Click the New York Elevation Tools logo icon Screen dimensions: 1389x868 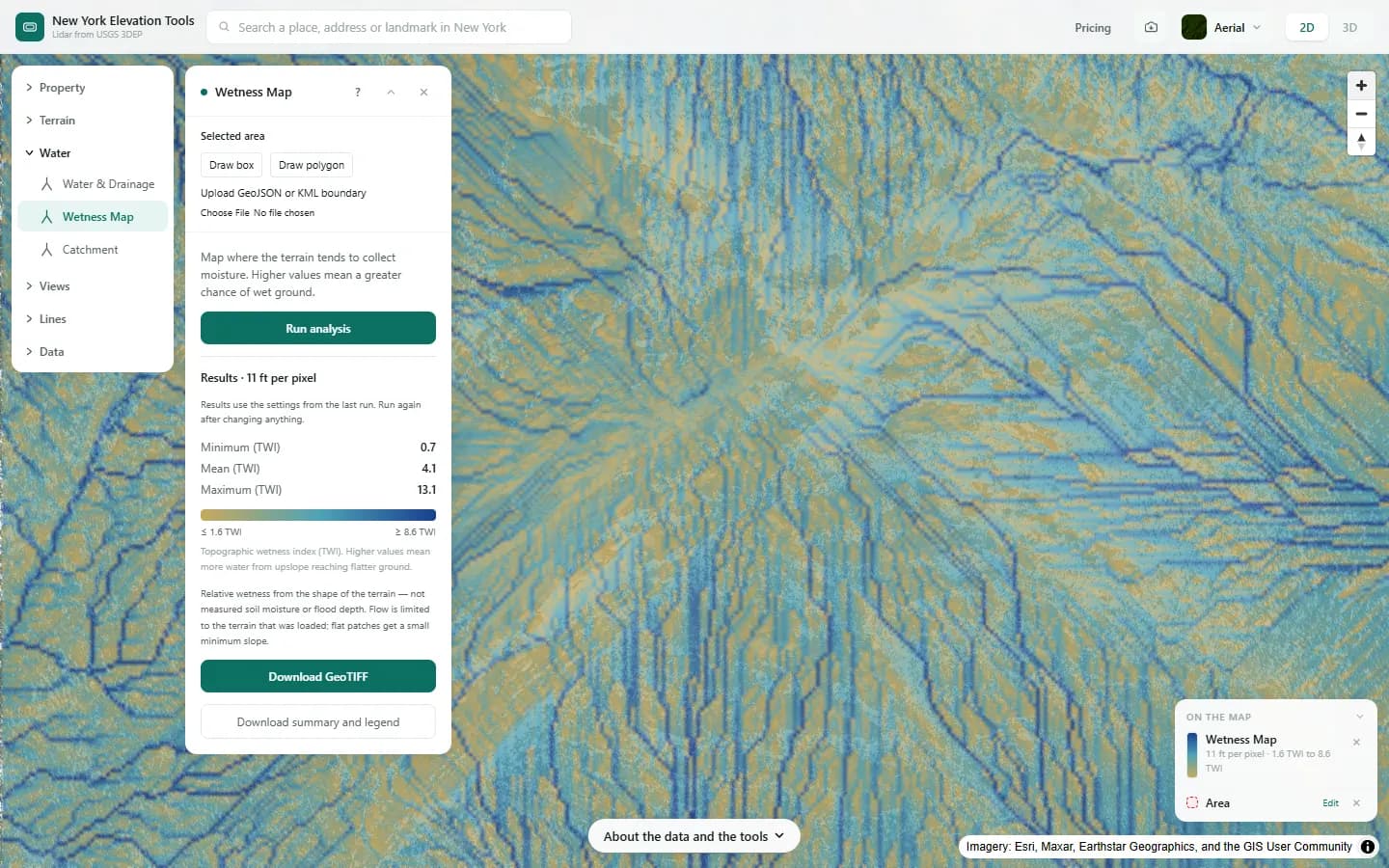30,27
